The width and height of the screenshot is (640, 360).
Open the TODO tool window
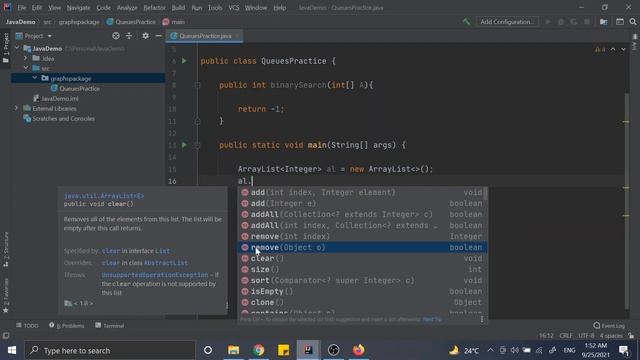(x=27, y=325)
